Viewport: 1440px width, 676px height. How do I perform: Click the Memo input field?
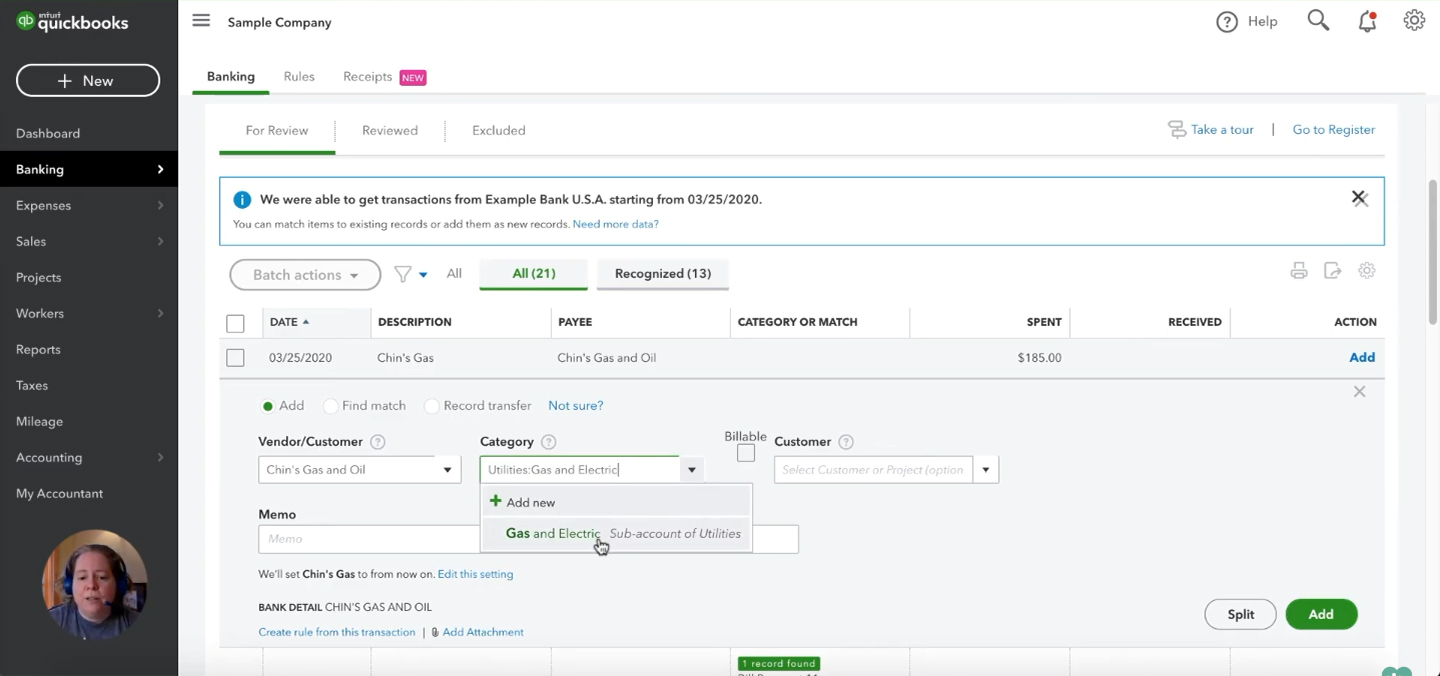370,539
